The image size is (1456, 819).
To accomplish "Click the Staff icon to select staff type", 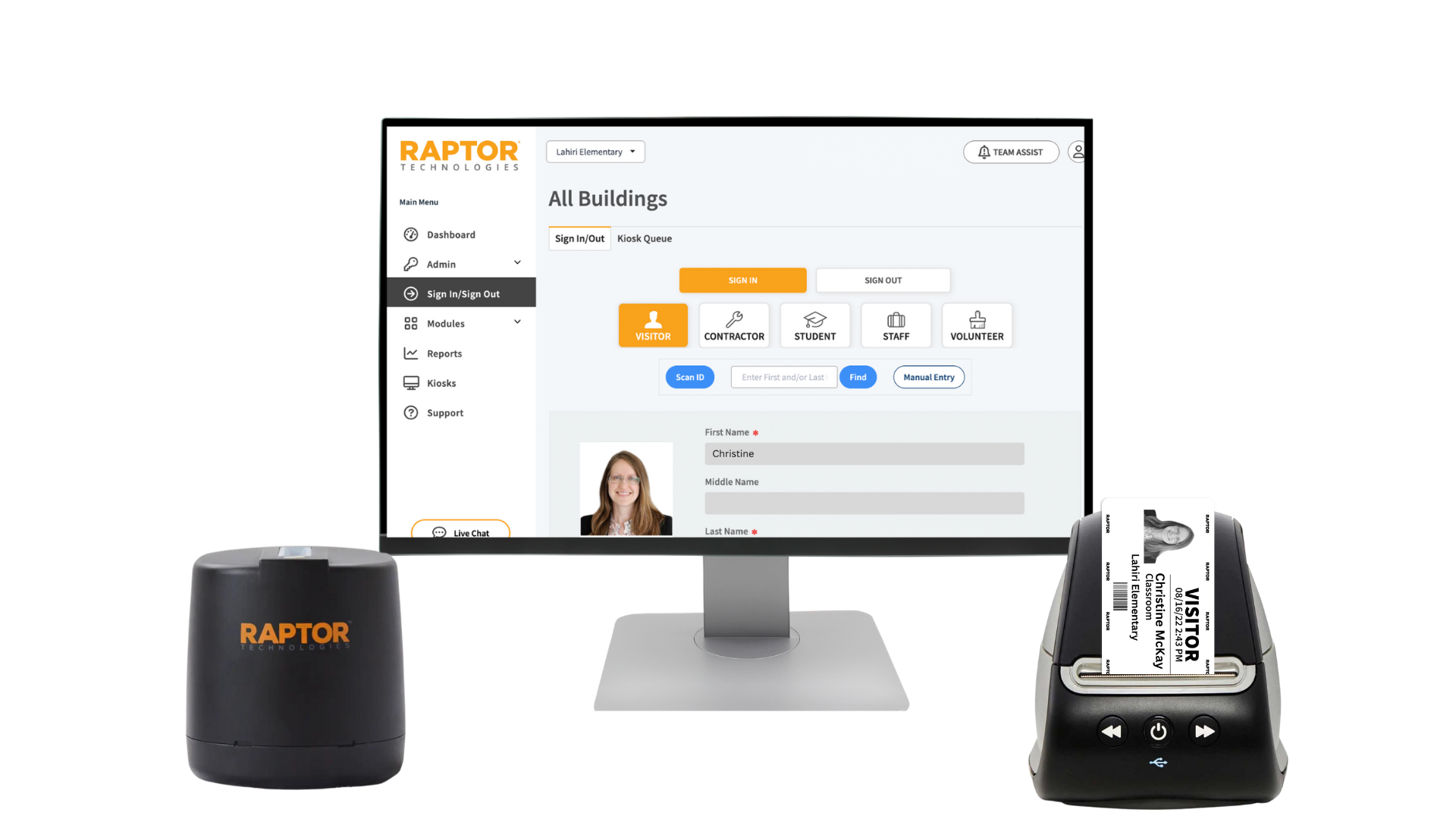I will point(894,325).
